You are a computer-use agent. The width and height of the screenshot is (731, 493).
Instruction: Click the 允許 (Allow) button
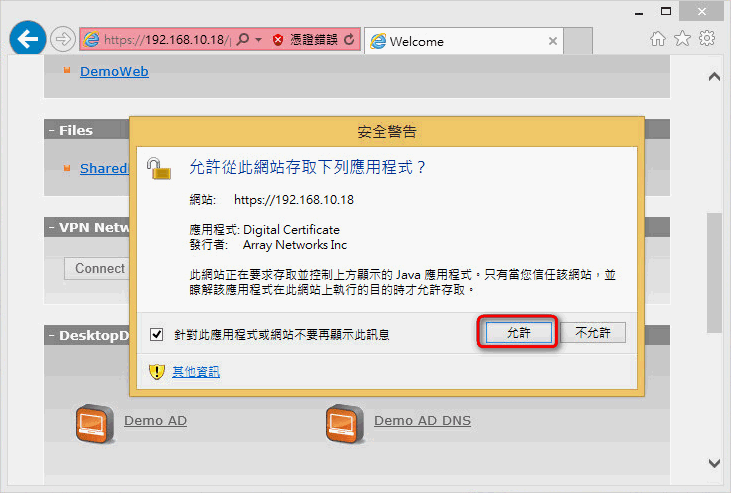click(x=518, y=333)
